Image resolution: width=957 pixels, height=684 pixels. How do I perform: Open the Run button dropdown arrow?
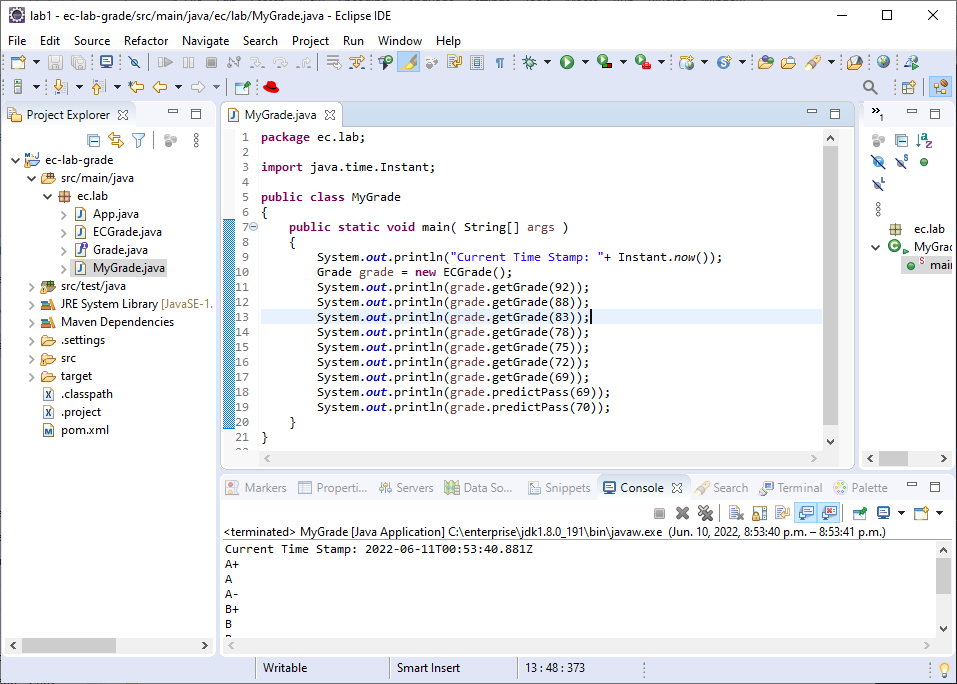pos(585,62)
